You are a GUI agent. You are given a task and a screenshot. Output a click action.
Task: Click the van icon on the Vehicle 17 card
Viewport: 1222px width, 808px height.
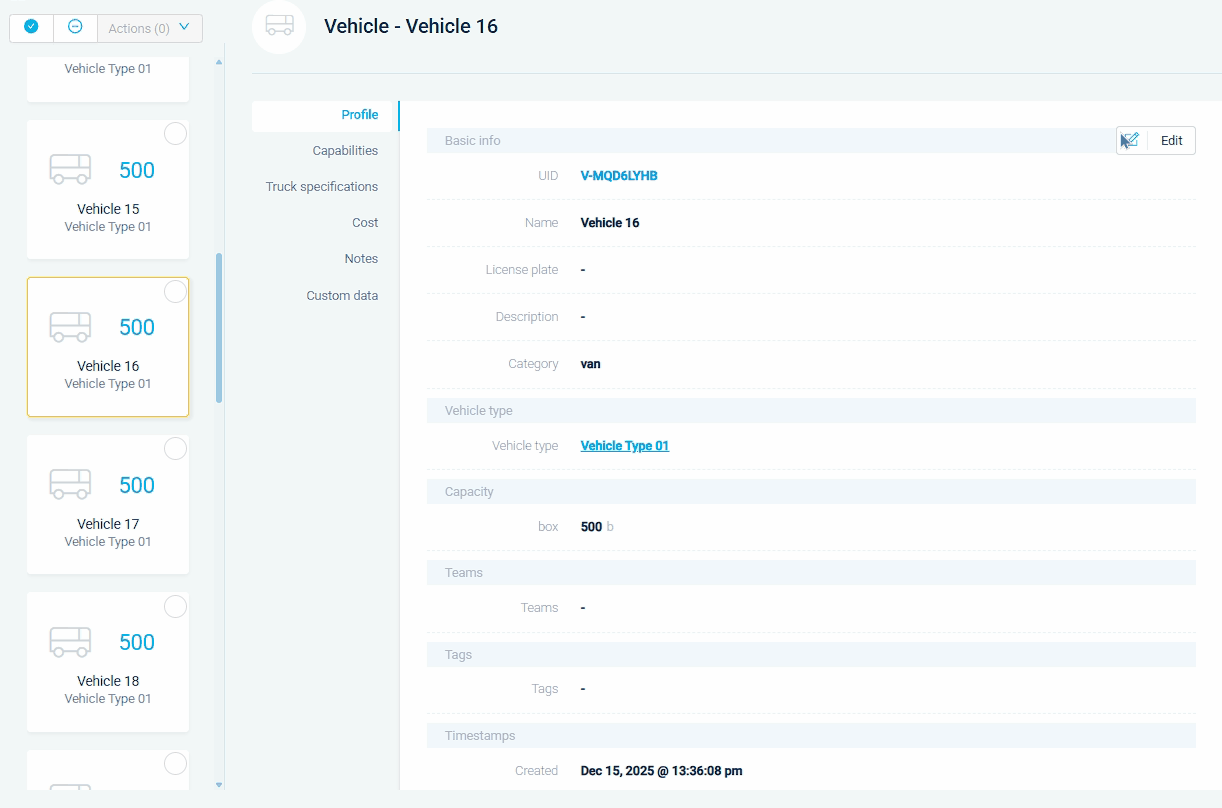click(70, 485)
